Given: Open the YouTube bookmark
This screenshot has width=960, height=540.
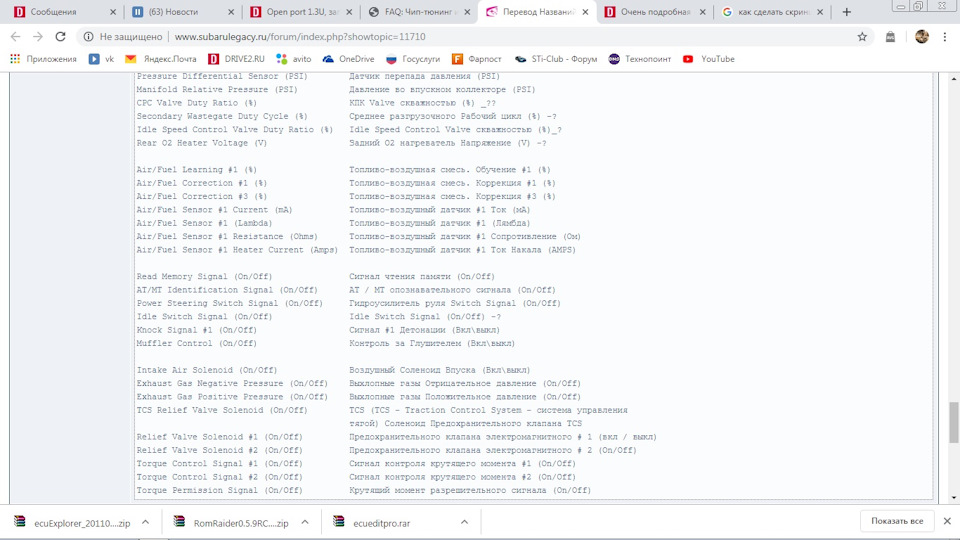Looking at the screenshot, I should pyautogui.click(x=709, y=59).
